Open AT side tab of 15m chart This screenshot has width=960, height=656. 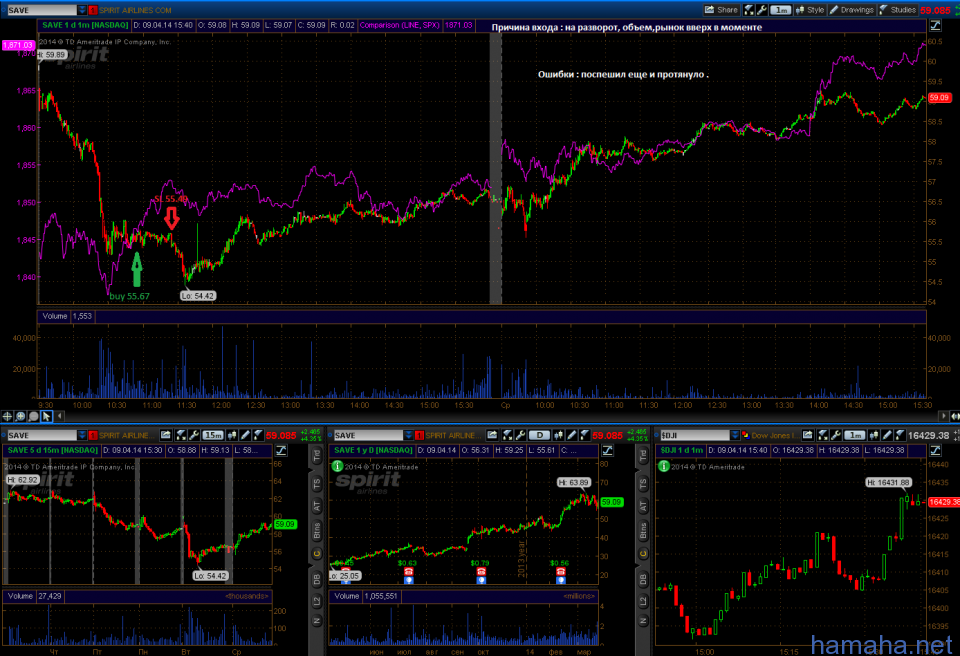[x=317, y=506]
